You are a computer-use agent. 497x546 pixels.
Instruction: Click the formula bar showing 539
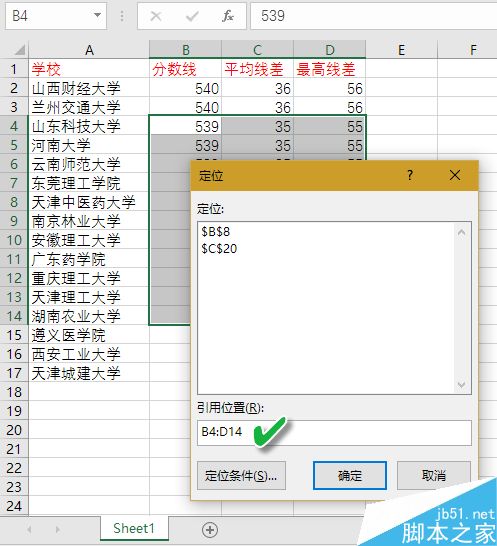[374, 16]
